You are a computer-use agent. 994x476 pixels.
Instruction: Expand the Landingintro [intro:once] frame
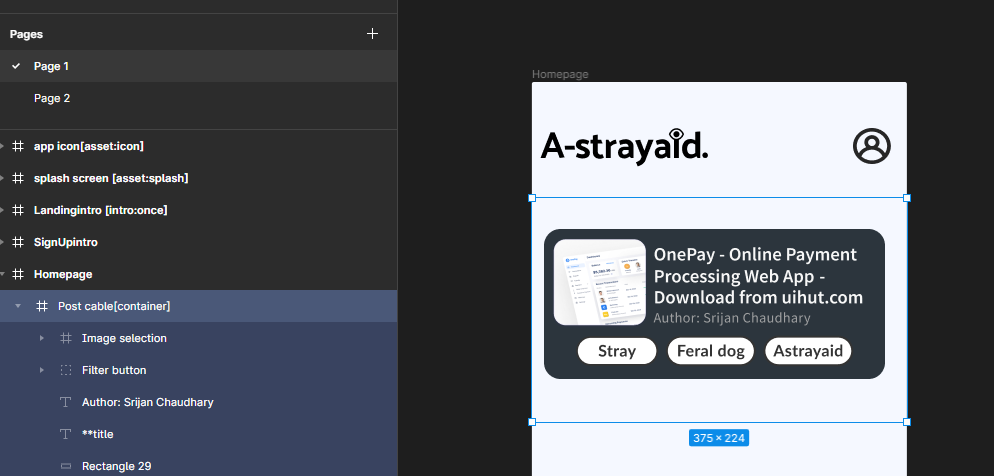click(3, 210)
